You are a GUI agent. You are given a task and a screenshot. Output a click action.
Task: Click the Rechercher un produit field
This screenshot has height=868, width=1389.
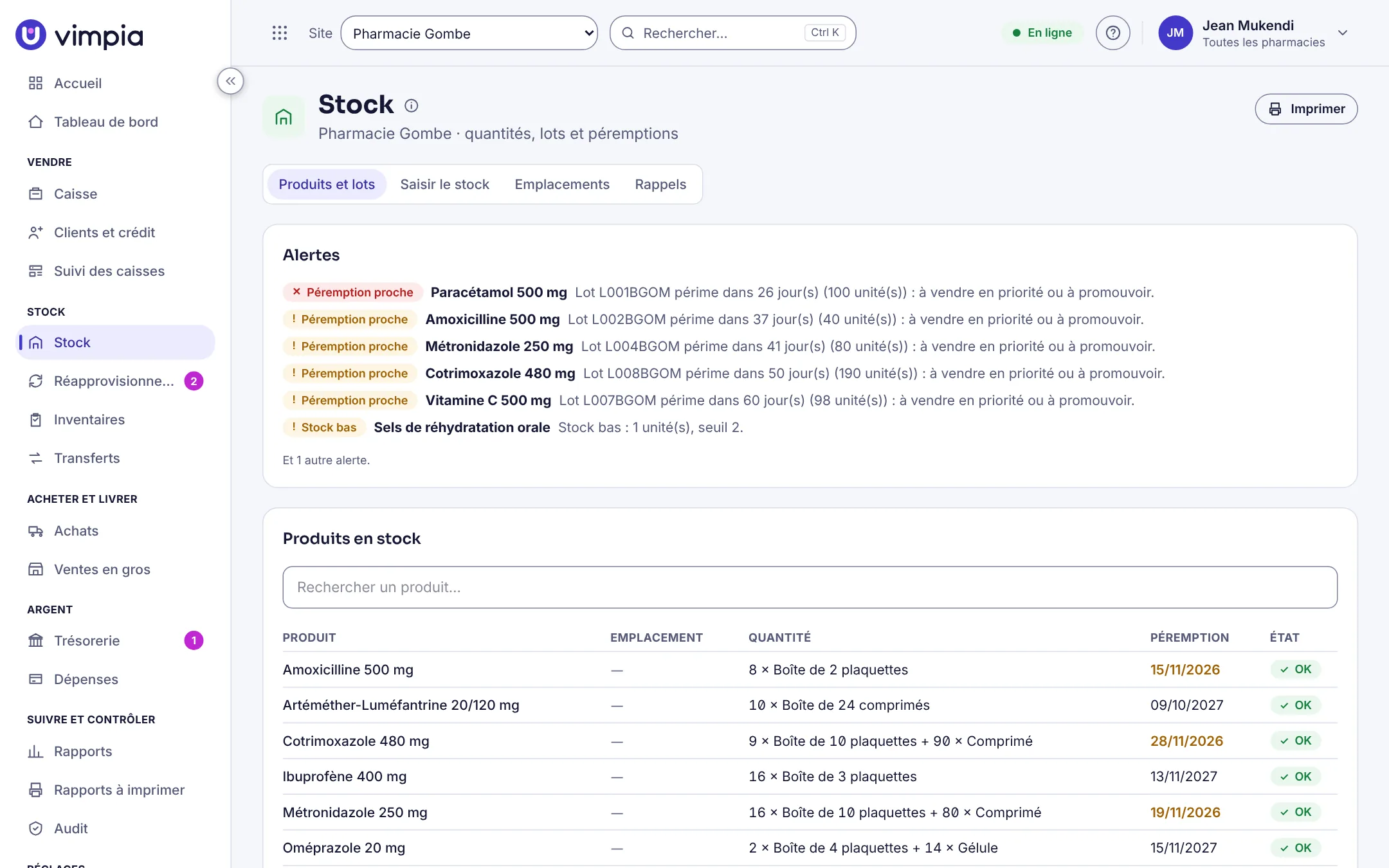click(810, 587)
